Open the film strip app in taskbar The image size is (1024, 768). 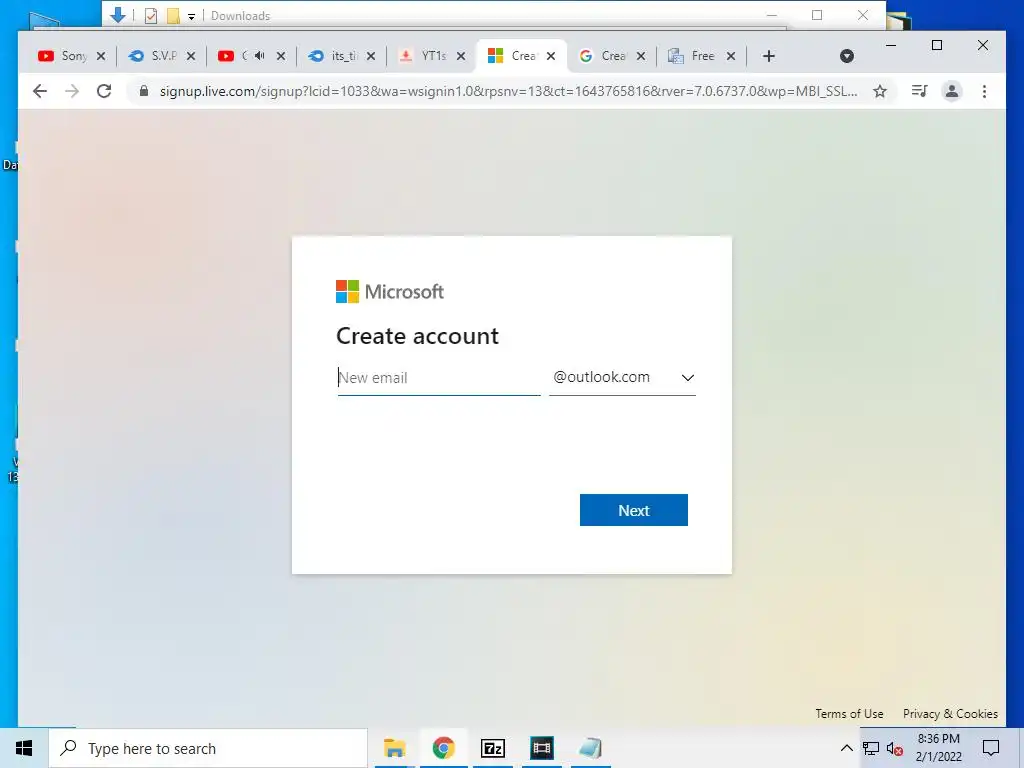(x=541, y=748)
